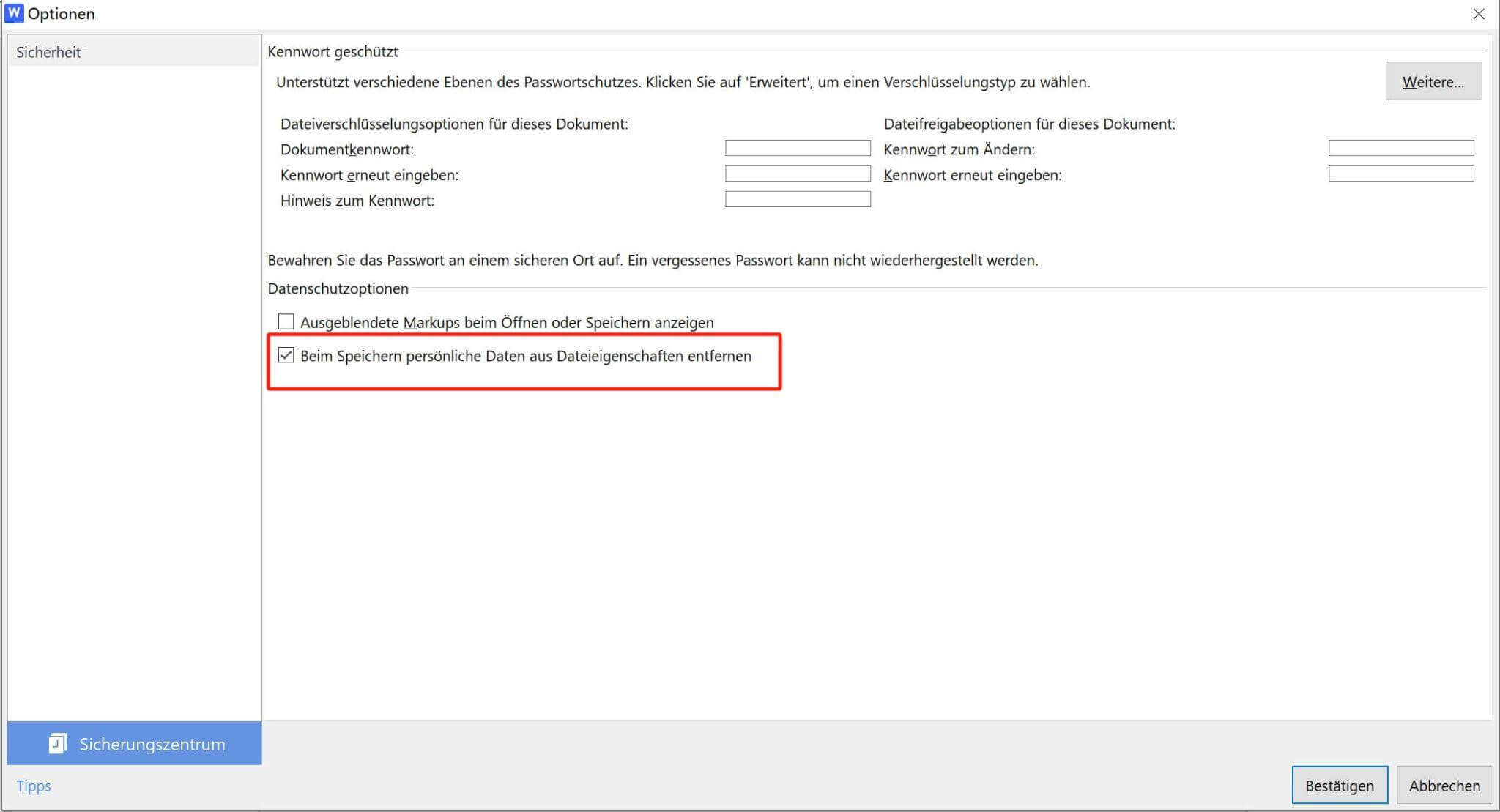This screenshot has height=812, width=1500.
Task: Click the Kennwort geschützt group label
Action: [333, 51]
